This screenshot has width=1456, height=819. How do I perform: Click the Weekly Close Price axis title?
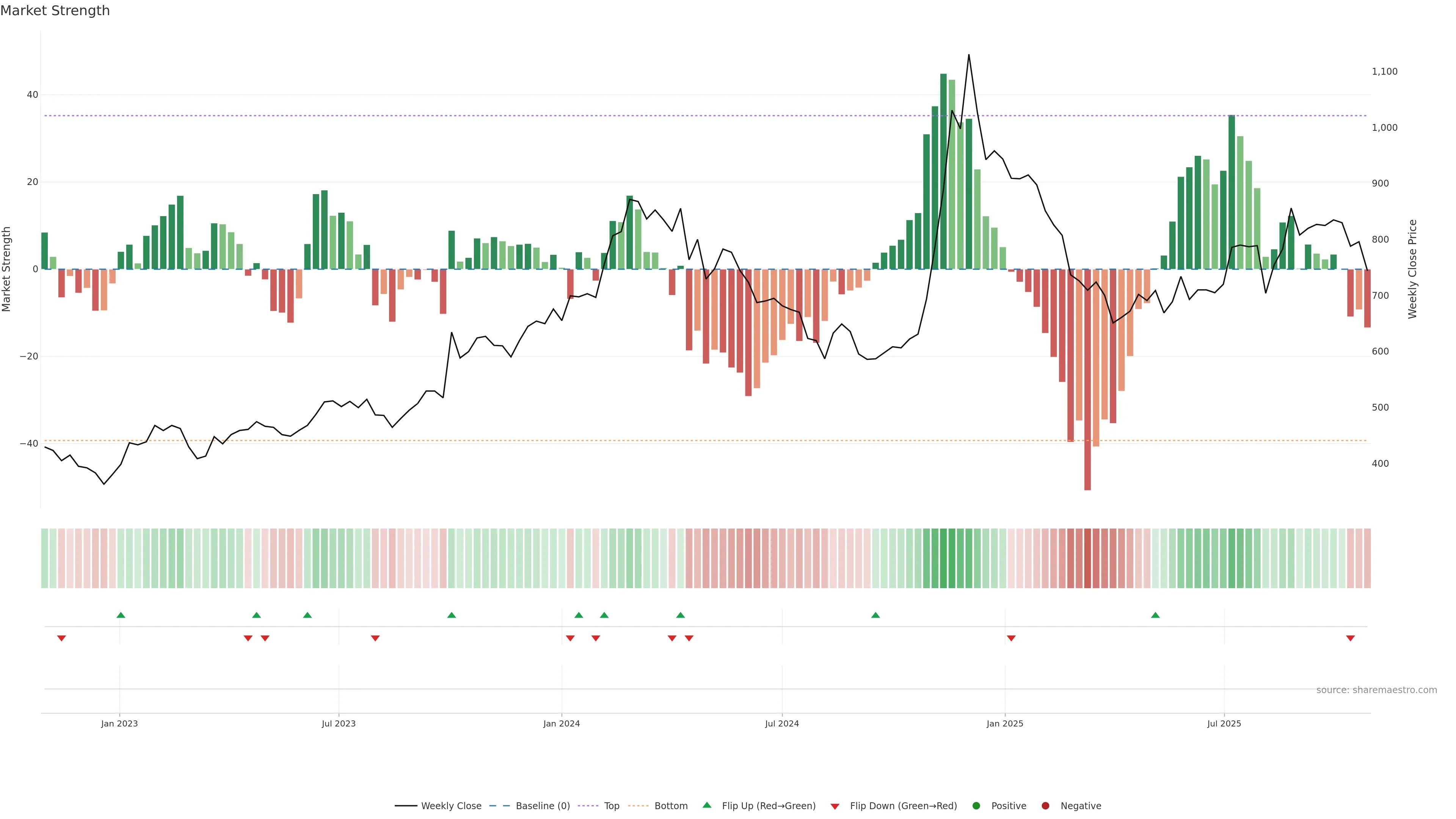point(1412,269)
